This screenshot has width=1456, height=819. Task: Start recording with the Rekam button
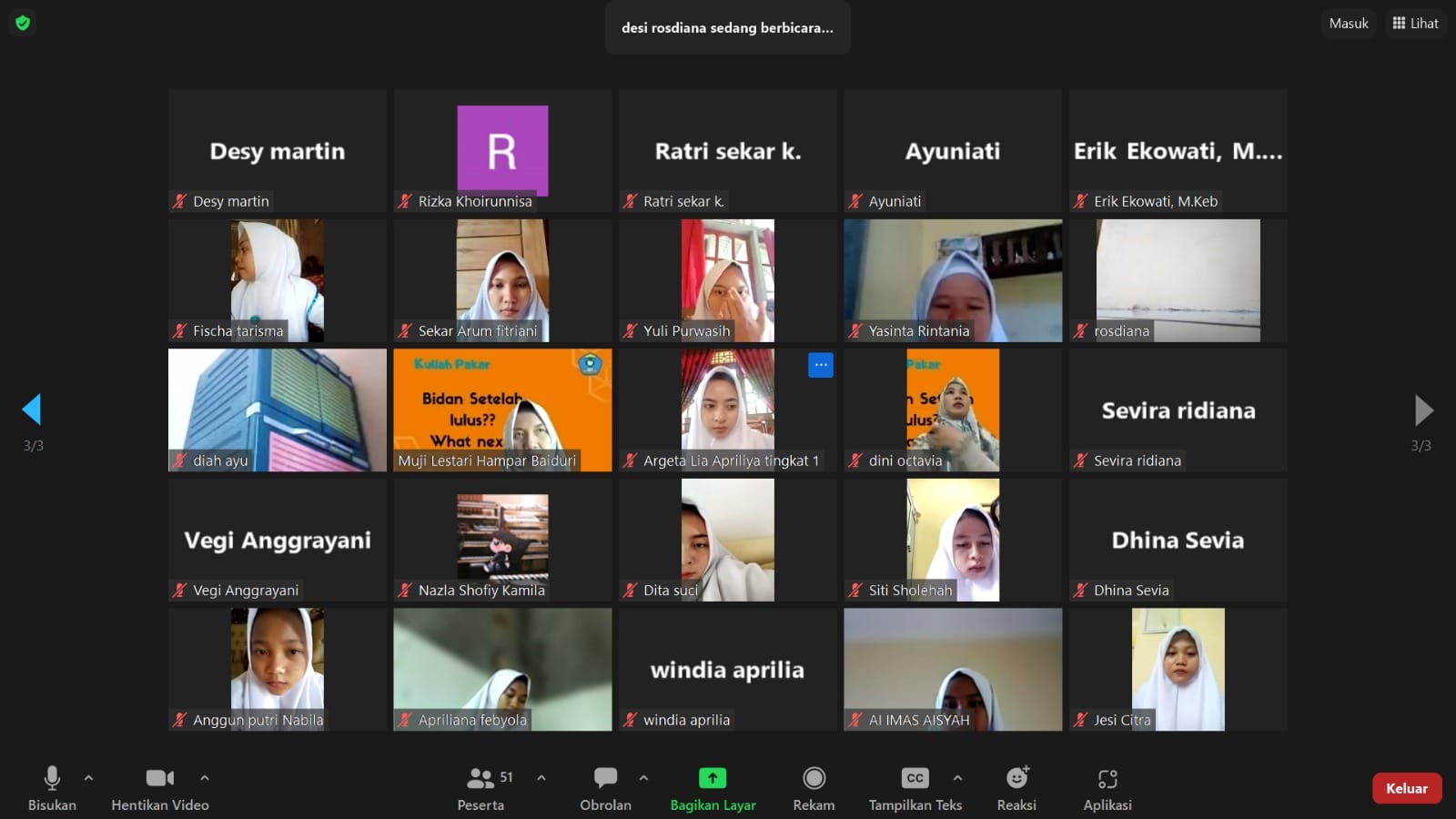814,788
